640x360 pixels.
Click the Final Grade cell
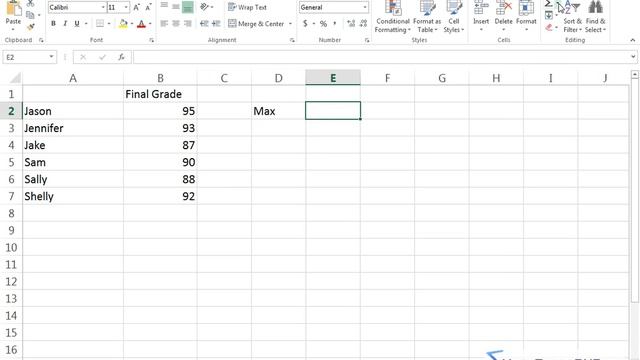point(160,94)
